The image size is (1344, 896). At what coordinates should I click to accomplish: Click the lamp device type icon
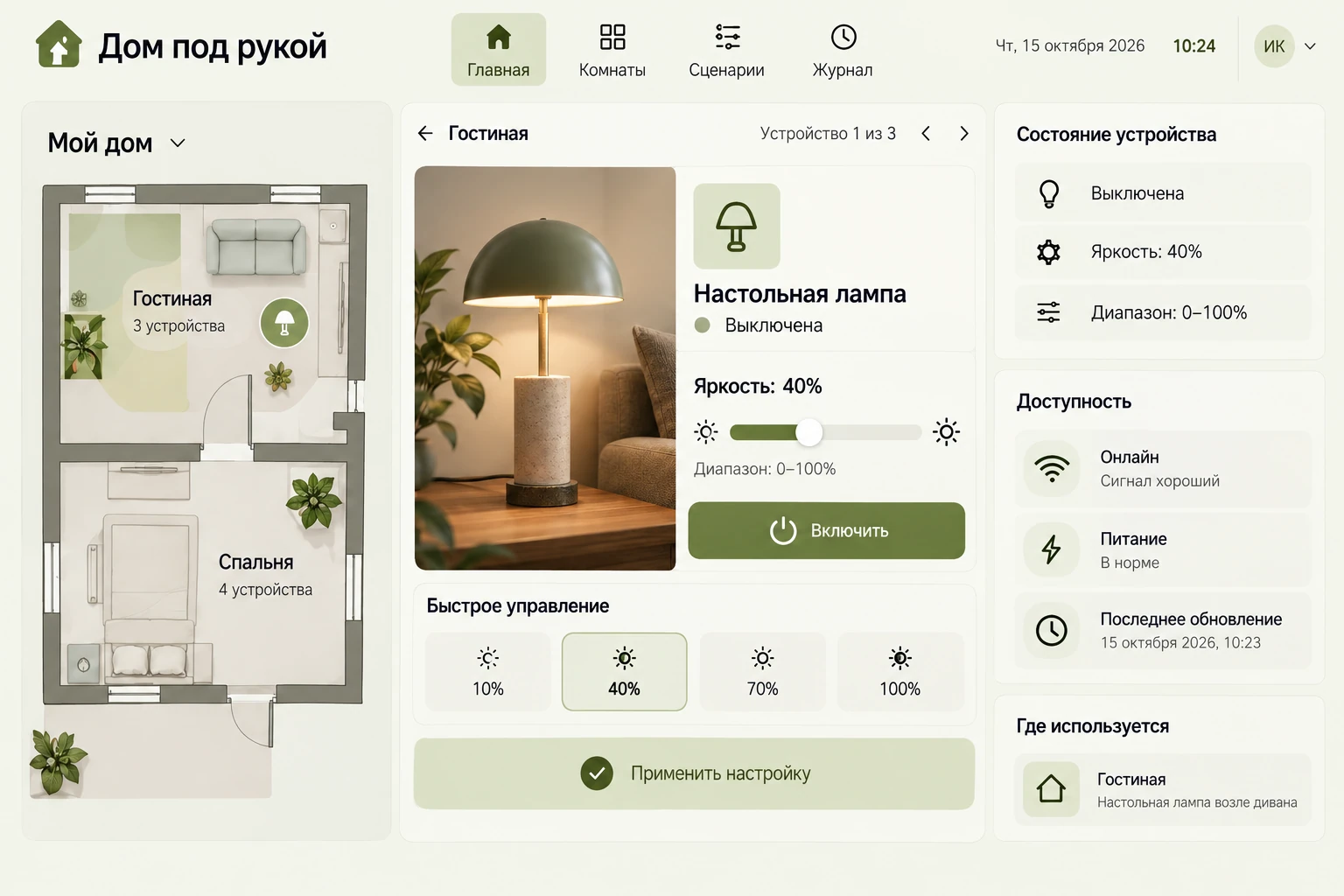pyautogui.click(x=737, y=226)
